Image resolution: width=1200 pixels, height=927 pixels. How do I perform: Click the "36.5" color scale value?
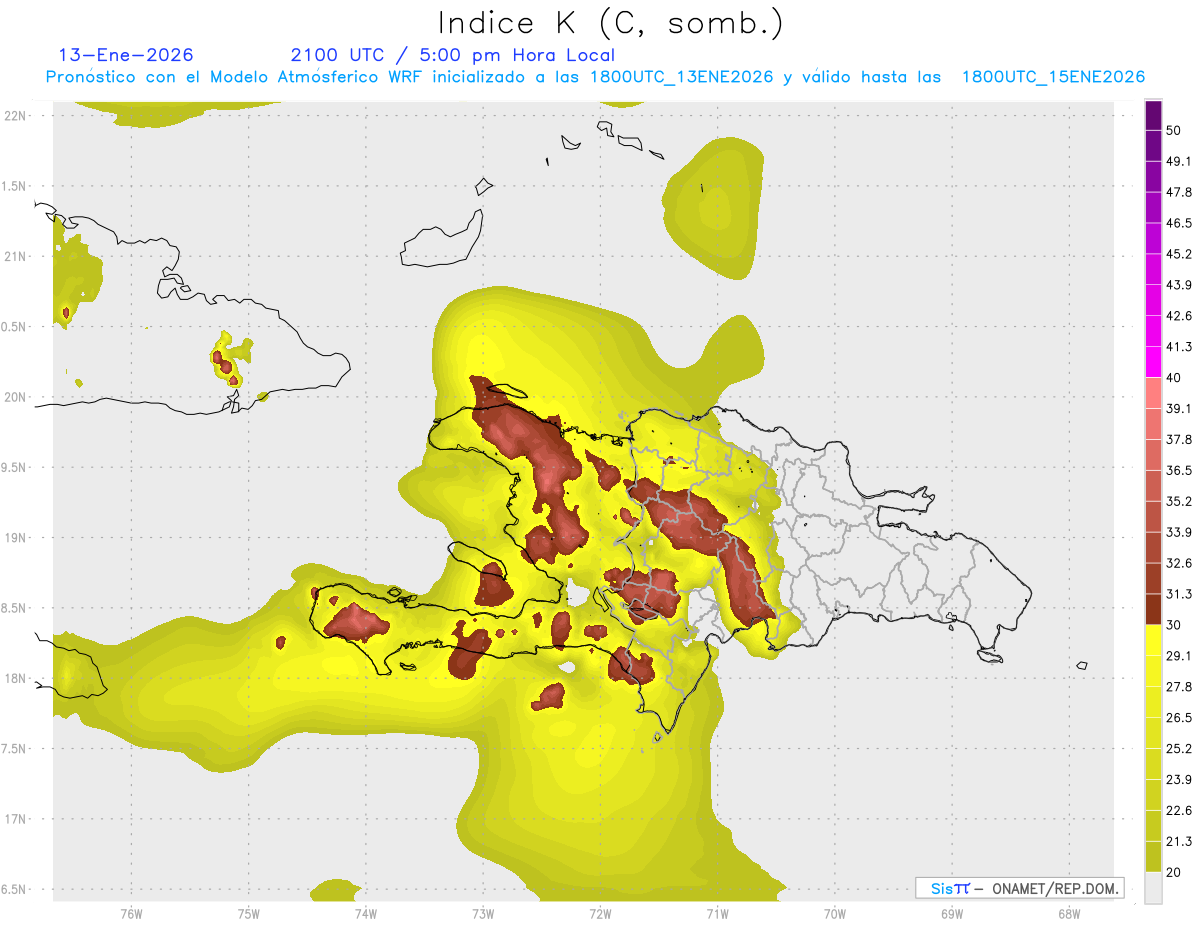tap(1179, 471)
